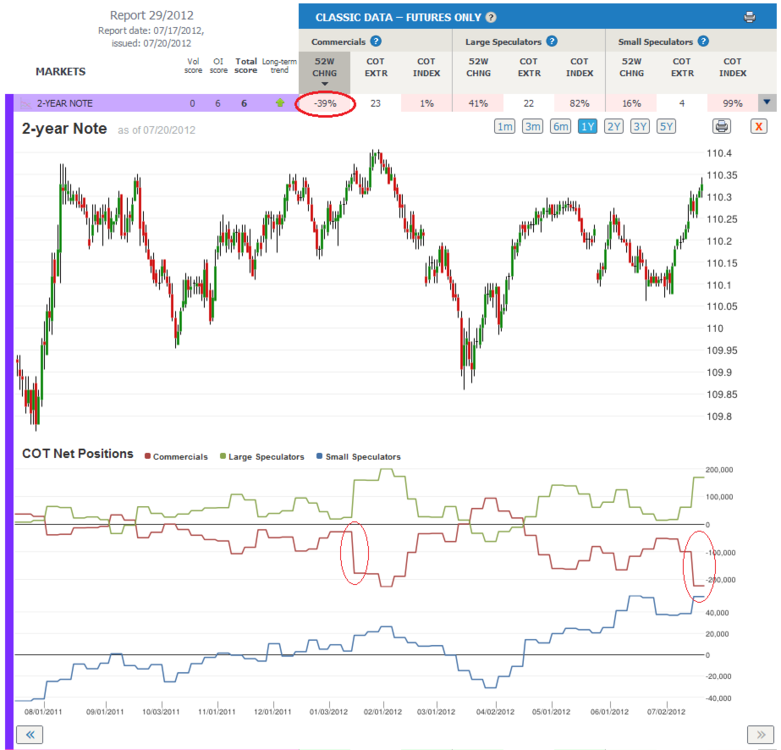
Task: Open the Small Speculators help question mark
Action: click(703, 41)
